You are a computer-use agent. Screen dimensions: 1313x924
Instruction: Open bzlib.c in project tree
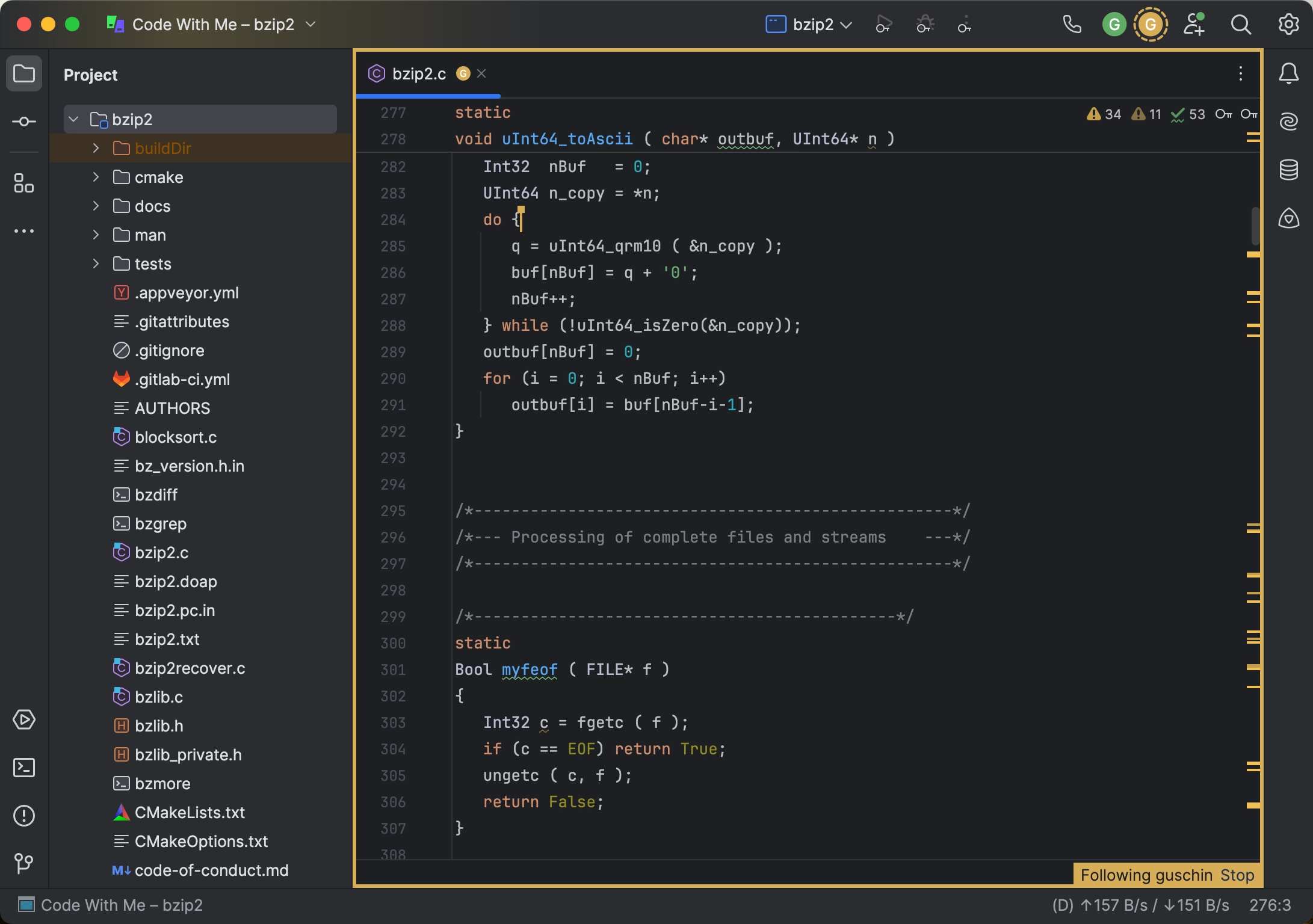pos(159,697)
